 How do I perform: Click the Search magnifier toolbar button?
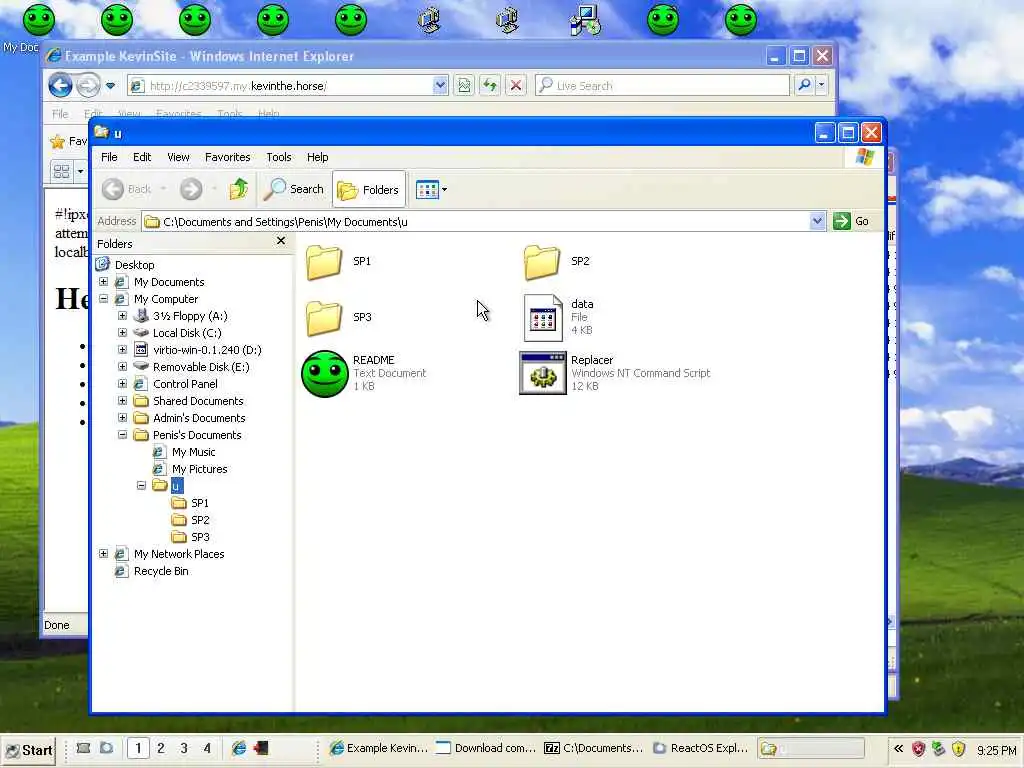tap(294, 189)
